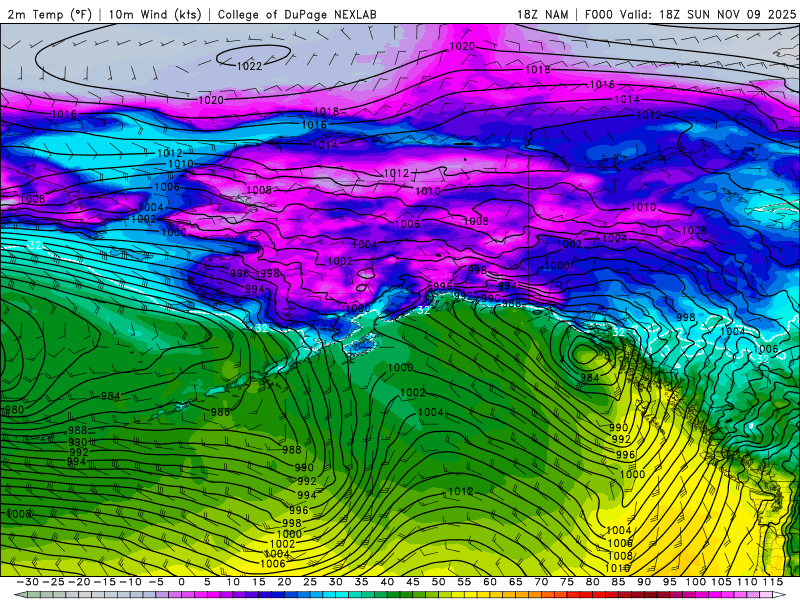Click the legend value 110
This screenshot has width=800, height=600.
(x=747, y=582)
